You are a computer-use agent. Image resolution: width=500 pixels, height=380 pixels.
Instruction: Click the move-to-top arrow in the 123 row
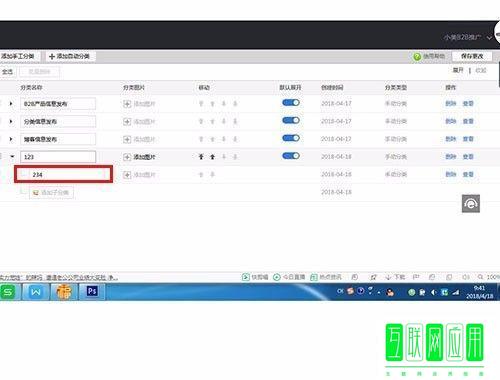(201, 157)
